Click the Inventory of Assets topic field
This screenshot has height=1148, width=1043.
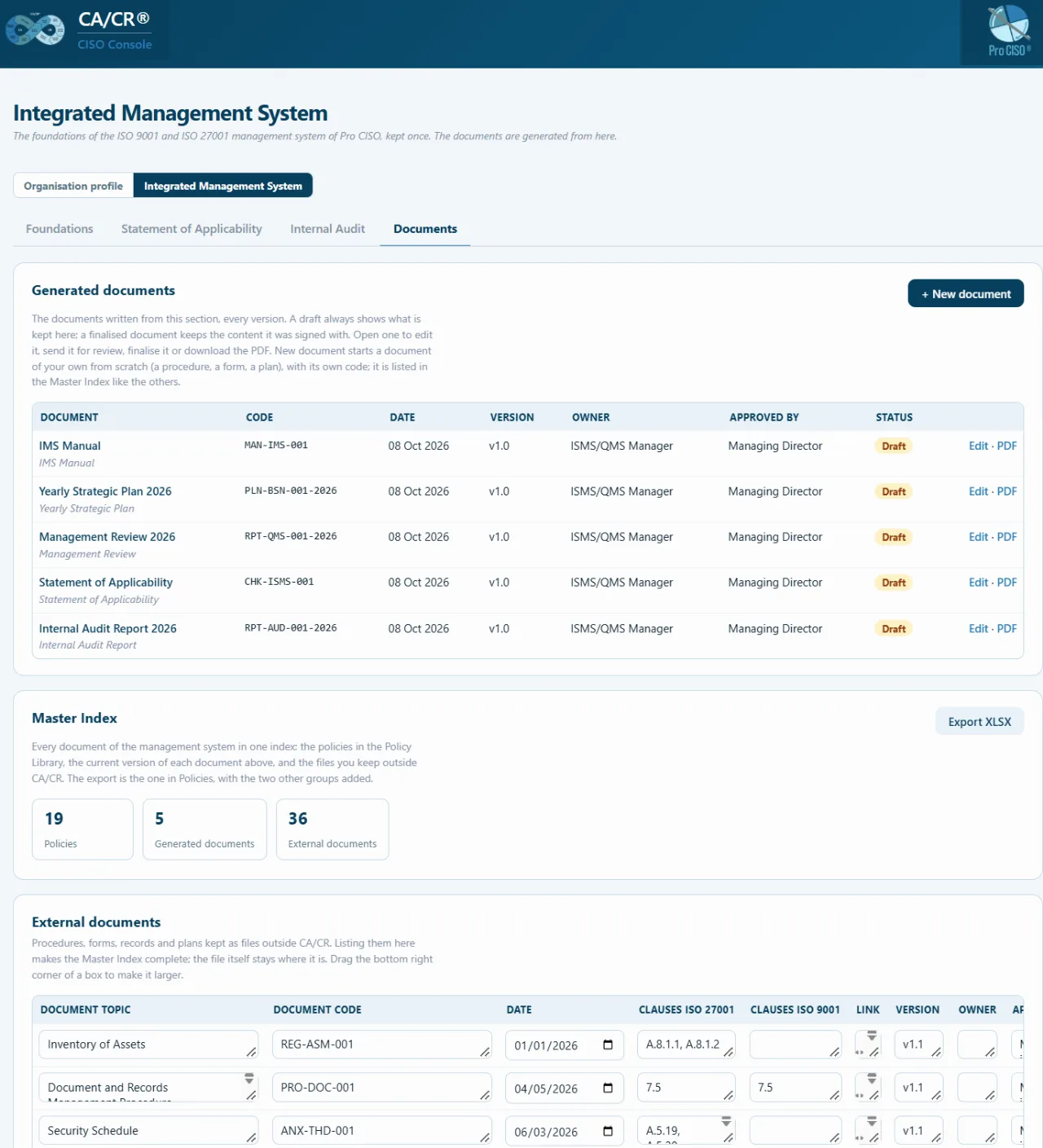tap(148, 1045)
